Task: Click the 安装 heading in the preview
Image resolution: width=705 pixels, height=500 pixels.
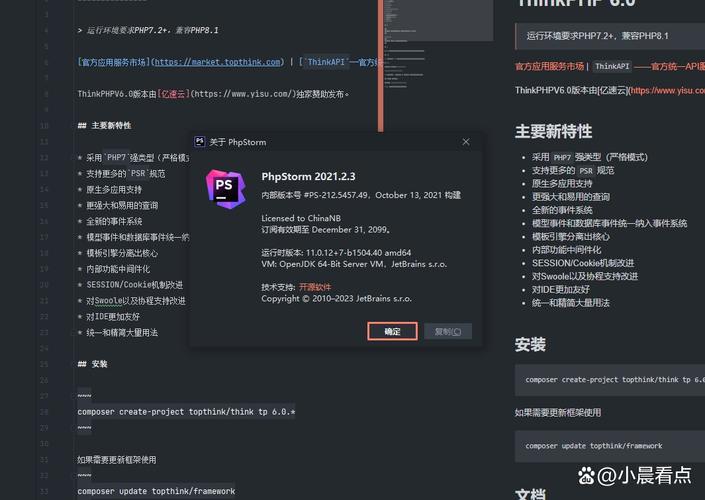Action: click(x=531, y=344)
